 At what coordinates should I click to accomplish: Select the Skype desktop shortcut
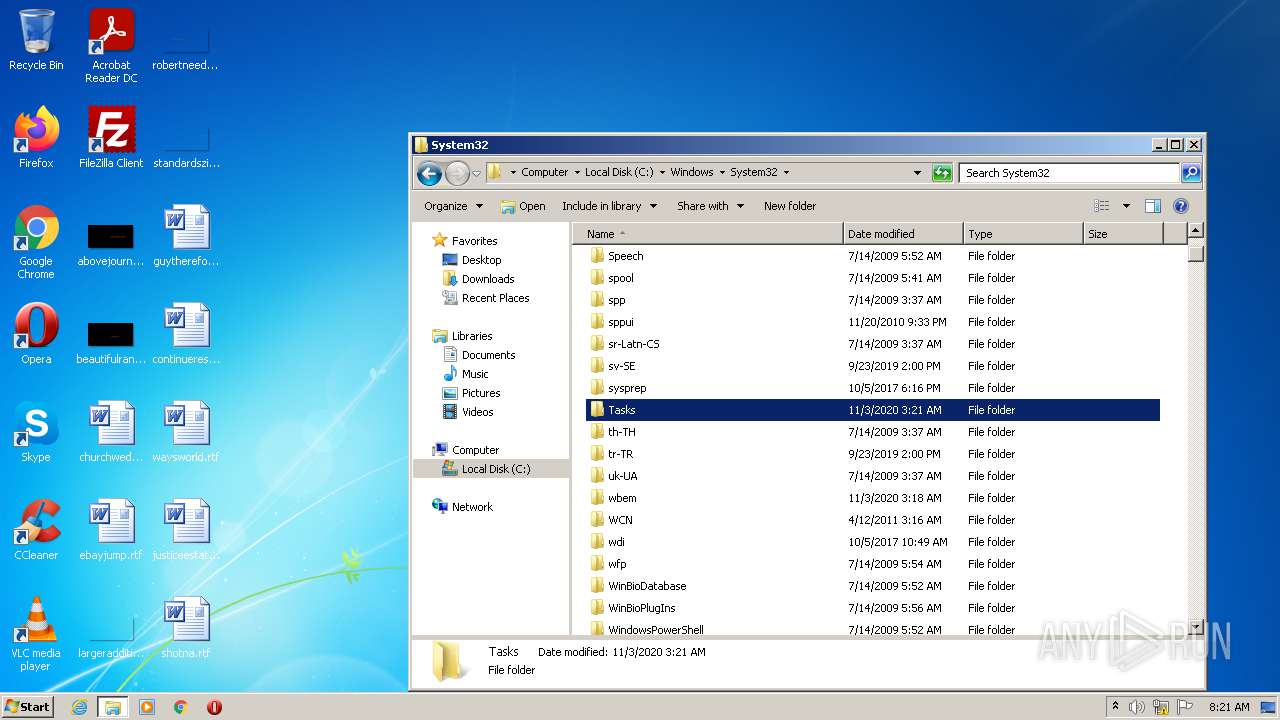click(x=36, y=432)
